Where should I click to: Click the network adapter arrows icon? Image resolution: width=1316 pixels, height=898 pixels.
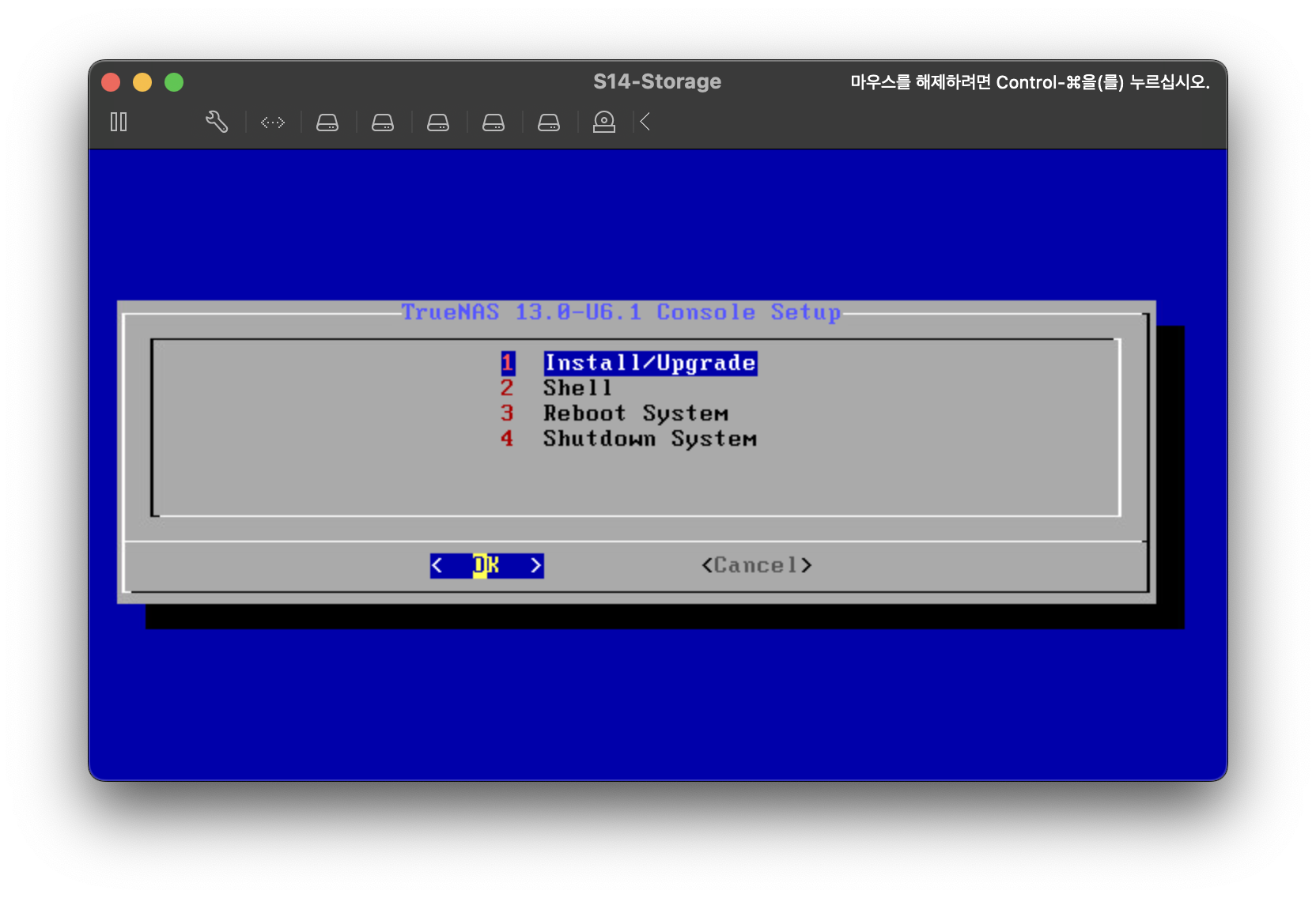point(273,123)
